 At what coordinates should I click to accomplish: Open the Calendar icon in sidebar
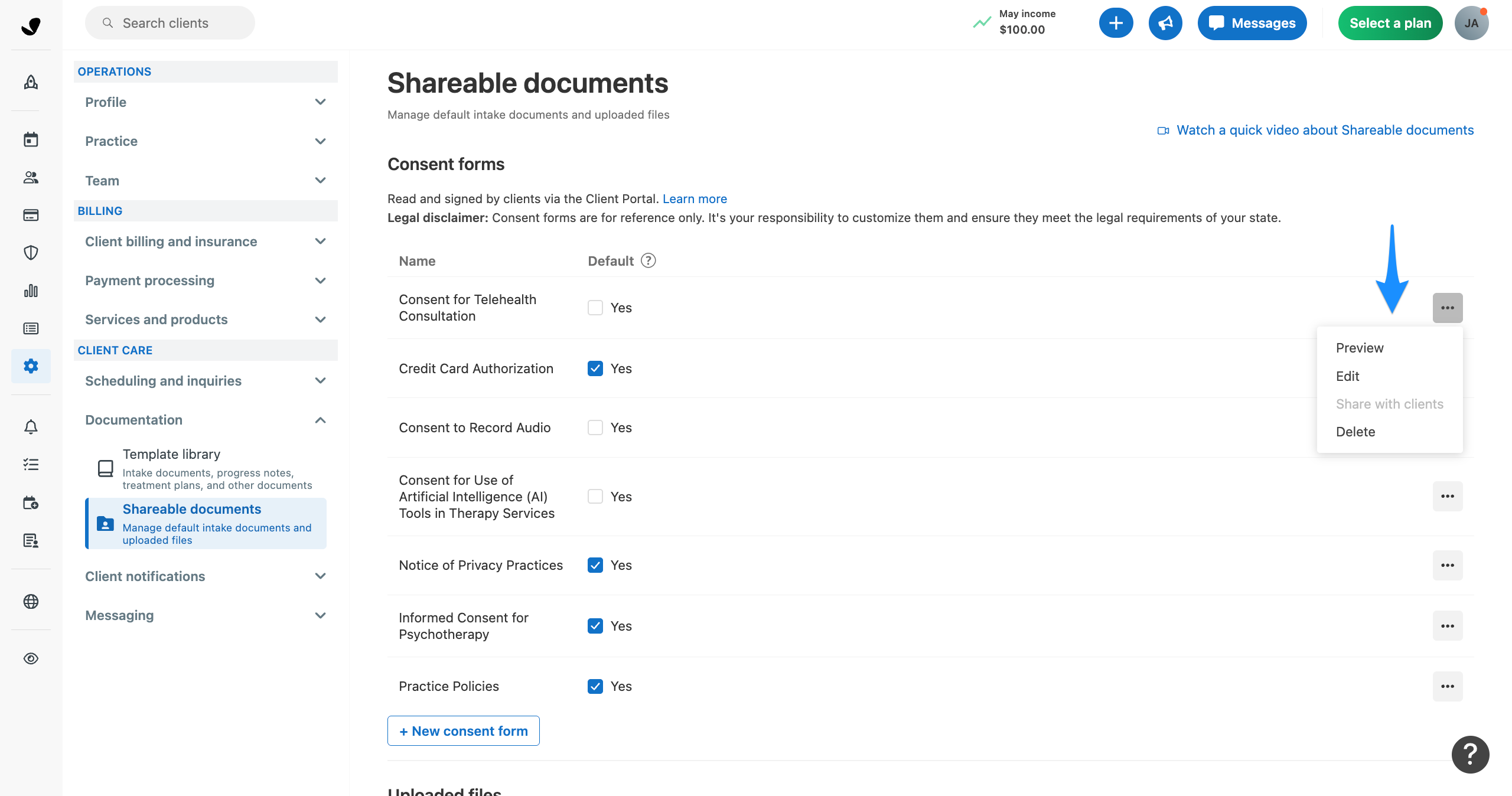click(x=31, y=139)
